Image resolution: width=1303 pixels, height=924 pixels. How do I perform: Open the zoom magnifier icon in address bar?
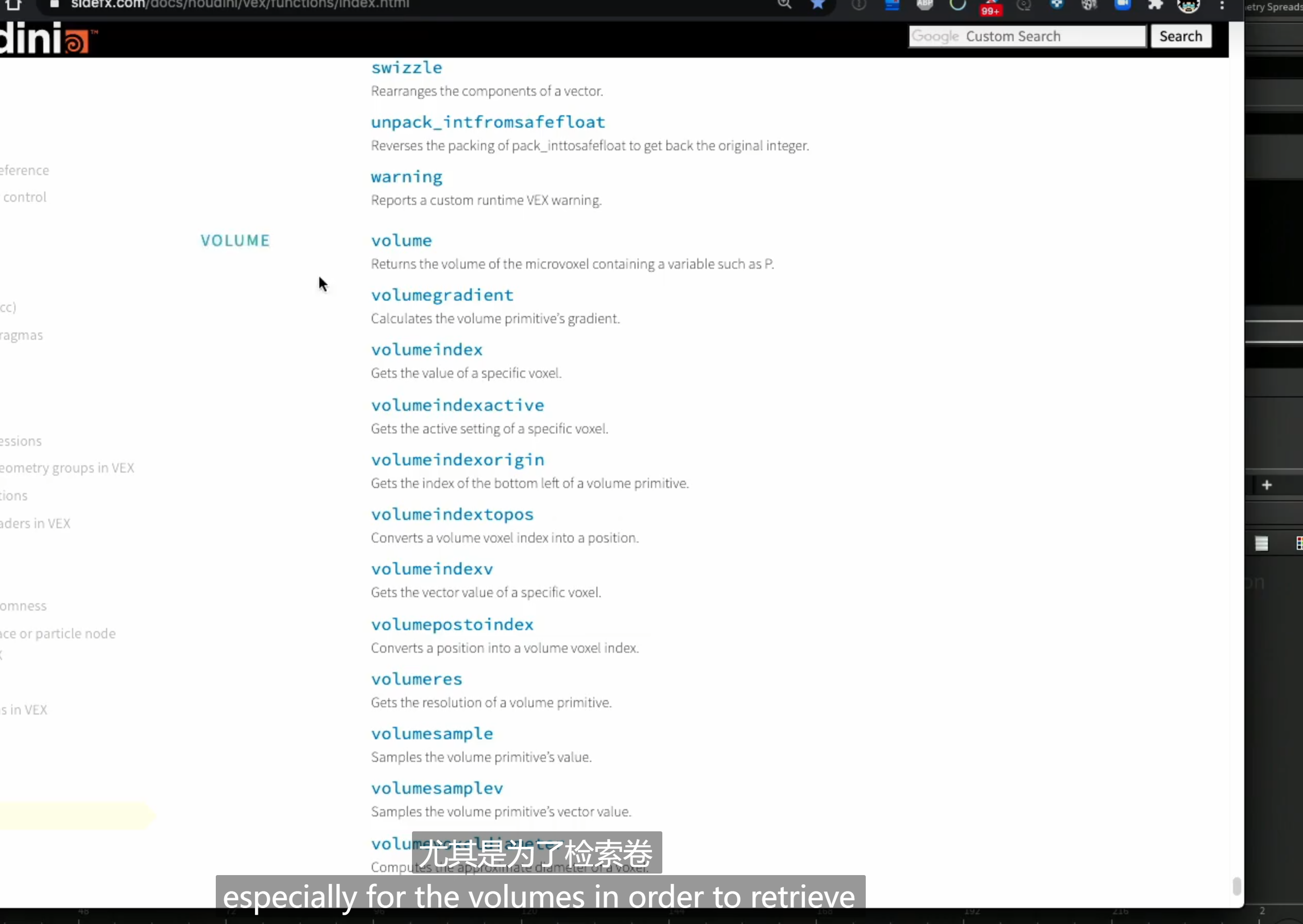[784, 5]
